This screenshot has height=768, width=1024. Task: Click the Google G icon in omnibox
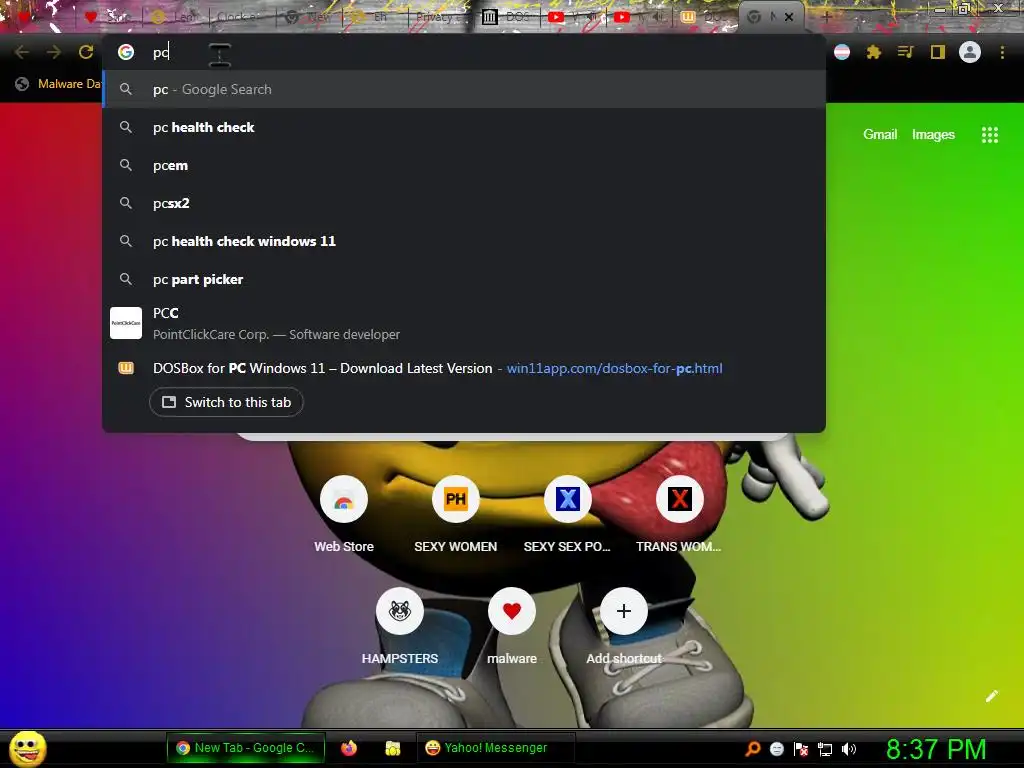click(126, 52)
